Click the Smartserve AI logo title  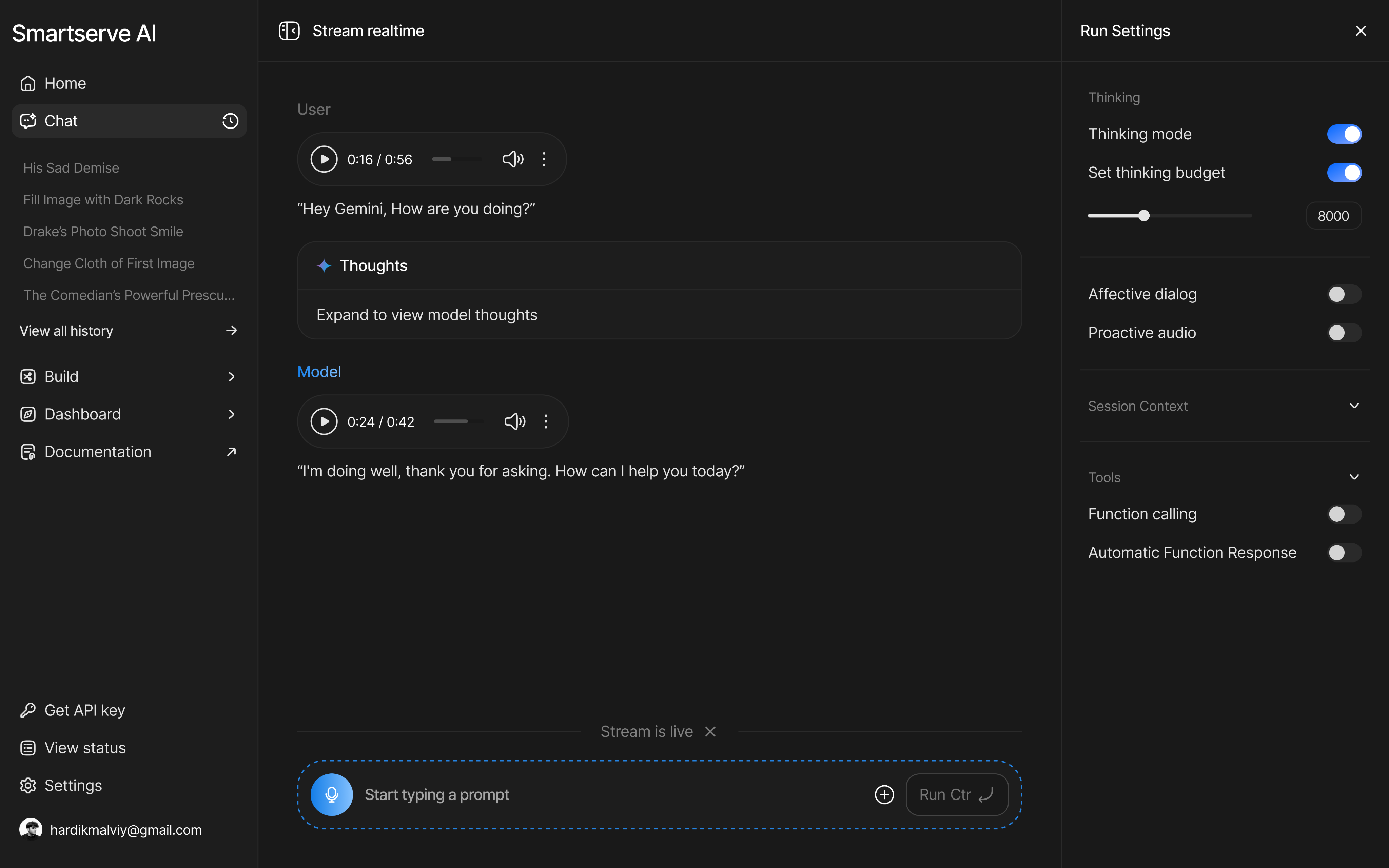coord(84,33)
